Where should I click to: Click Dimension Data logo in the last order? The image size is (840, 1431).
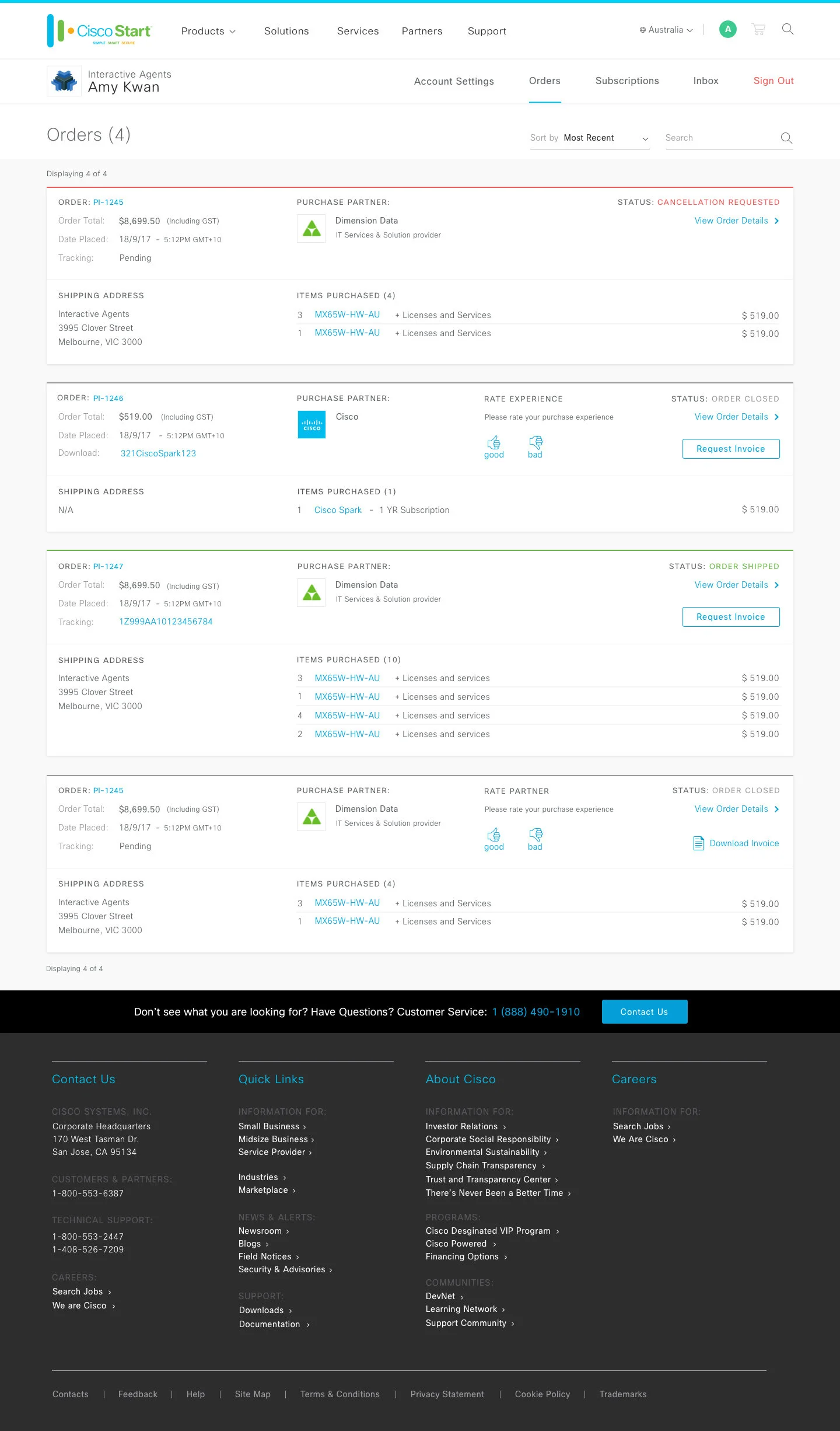click(x=311, y=817)
